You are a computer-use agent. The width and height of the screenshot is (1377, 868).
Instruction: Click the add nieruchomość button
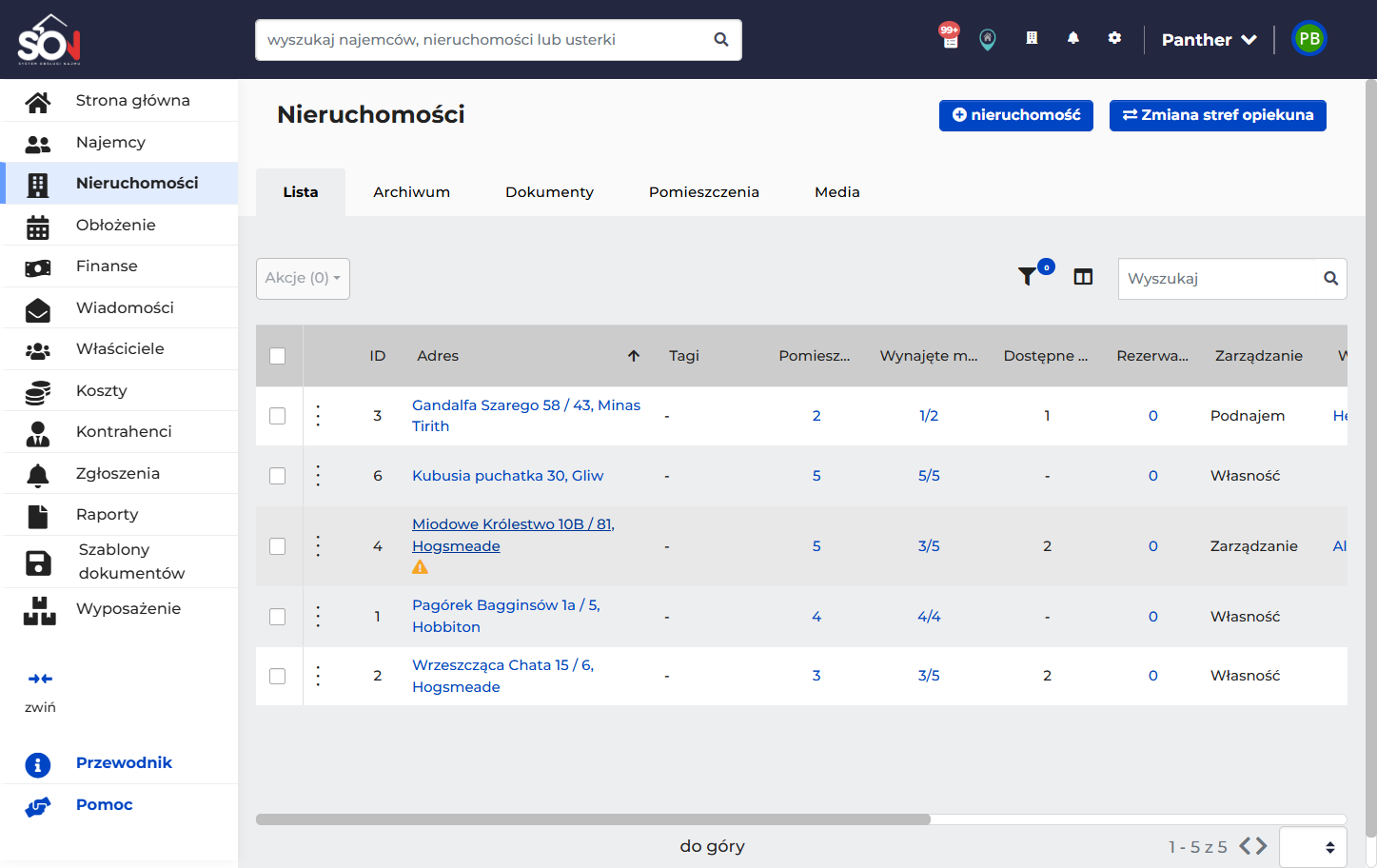tap(1016, 115)
